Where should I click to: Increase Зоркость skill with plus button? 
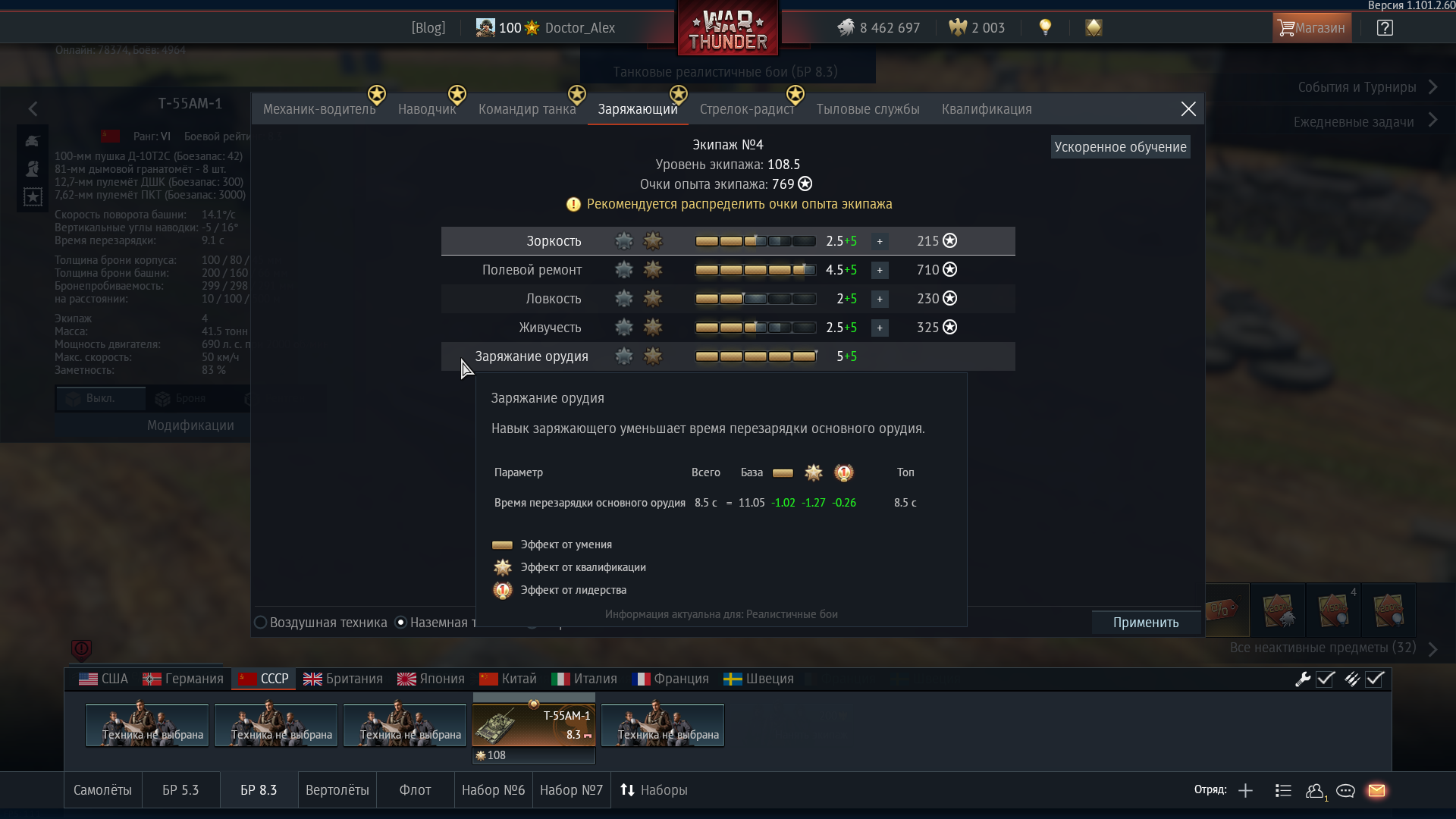[880, 241]
